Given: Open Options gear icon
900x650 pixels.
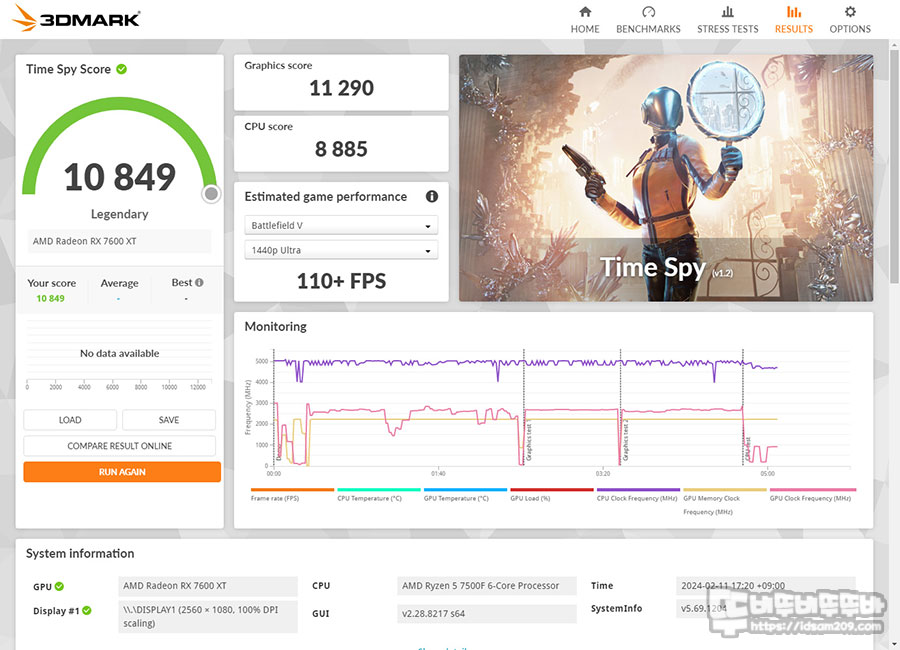Looking at the screenshot, I should click(850, 11).
